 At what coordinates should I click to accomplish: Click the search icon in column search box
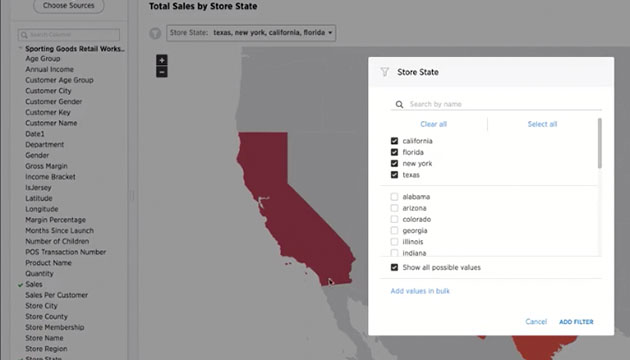pos(24,35)
